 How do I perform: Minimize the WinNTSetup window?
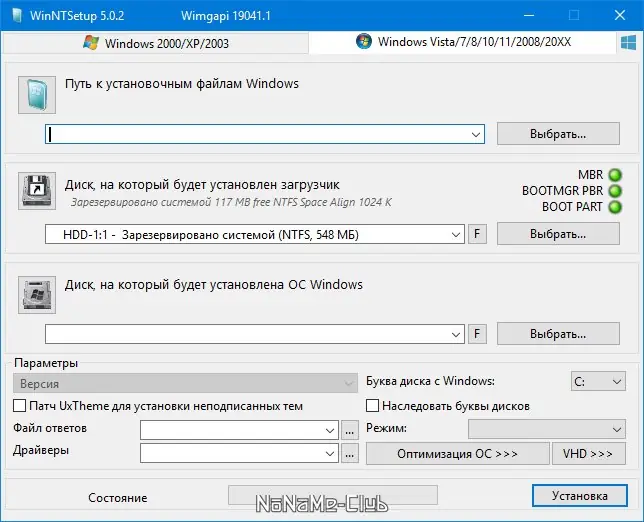coord(529,16)
